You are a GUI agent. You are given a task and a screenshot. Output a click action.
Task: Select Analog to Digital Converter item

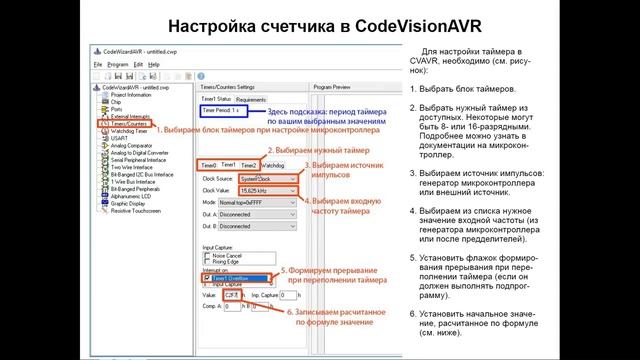[140, 153]
